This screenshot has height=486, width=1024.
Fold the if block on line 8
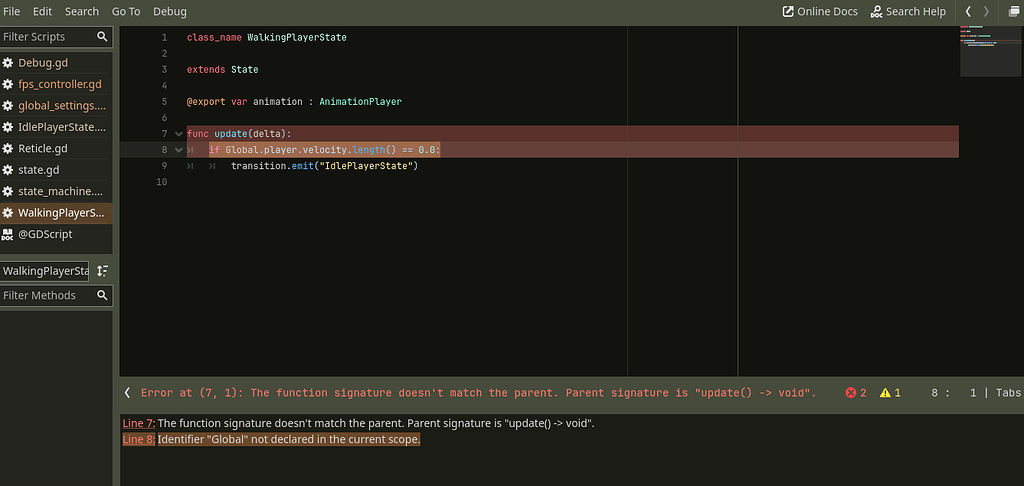coord(179,150)
